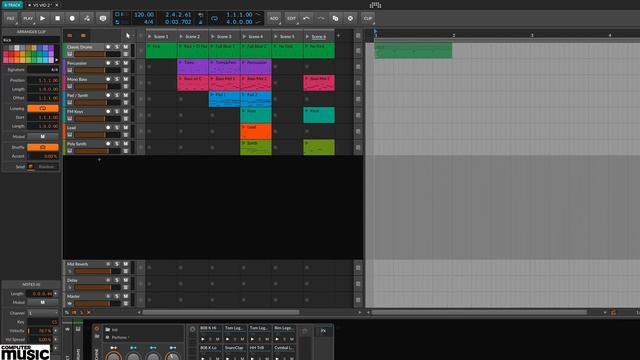The image size is (640, 360).
Task: Launch Scene 1
Action: (x=149, y=37)
